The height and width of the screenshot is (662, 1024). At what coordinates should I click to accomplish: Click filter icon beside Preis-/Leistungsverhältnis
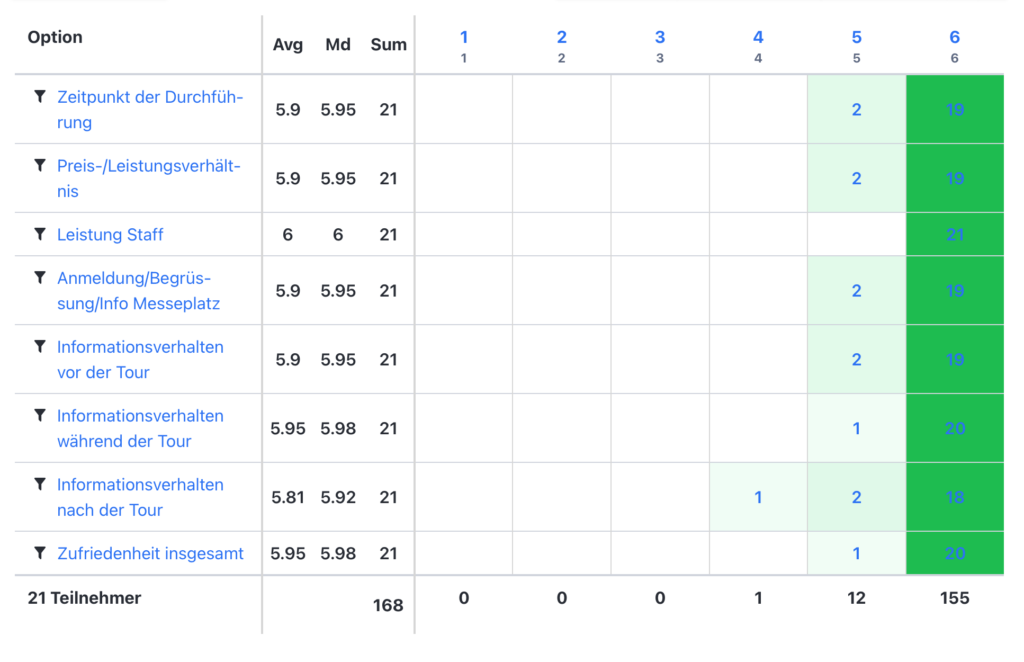click(40, 166)
